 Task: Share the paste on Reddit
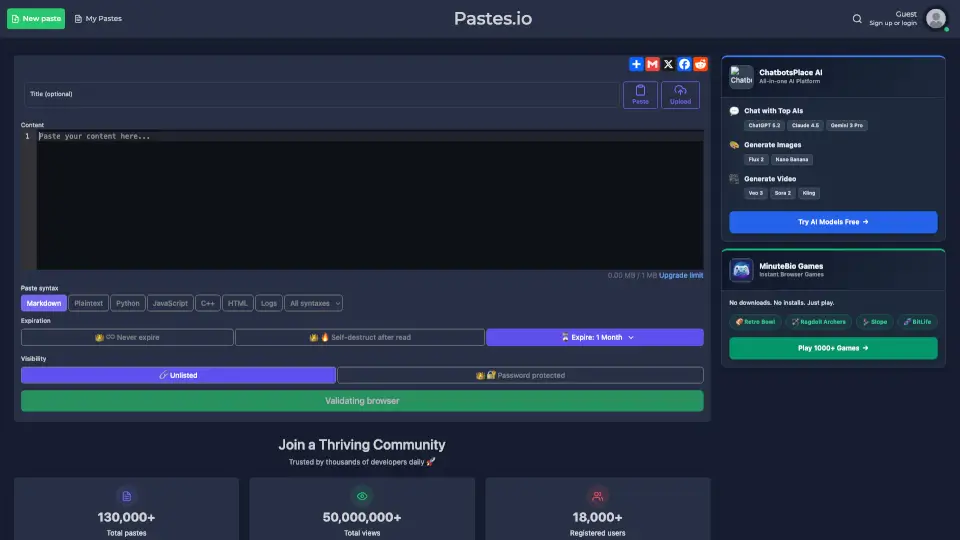click(x=700, y=64)
